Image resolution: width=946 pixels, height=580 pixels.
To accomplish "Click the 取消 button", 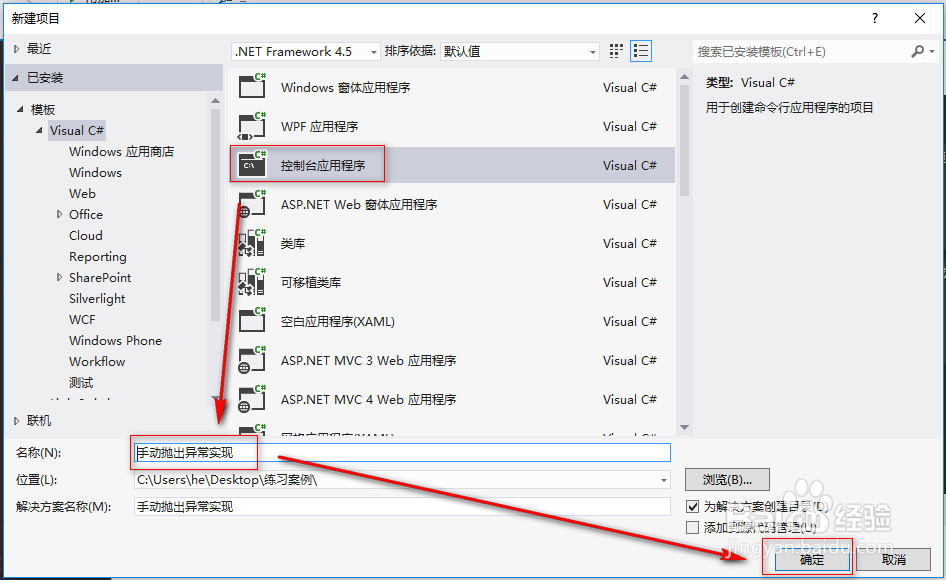I will [894, 559].
